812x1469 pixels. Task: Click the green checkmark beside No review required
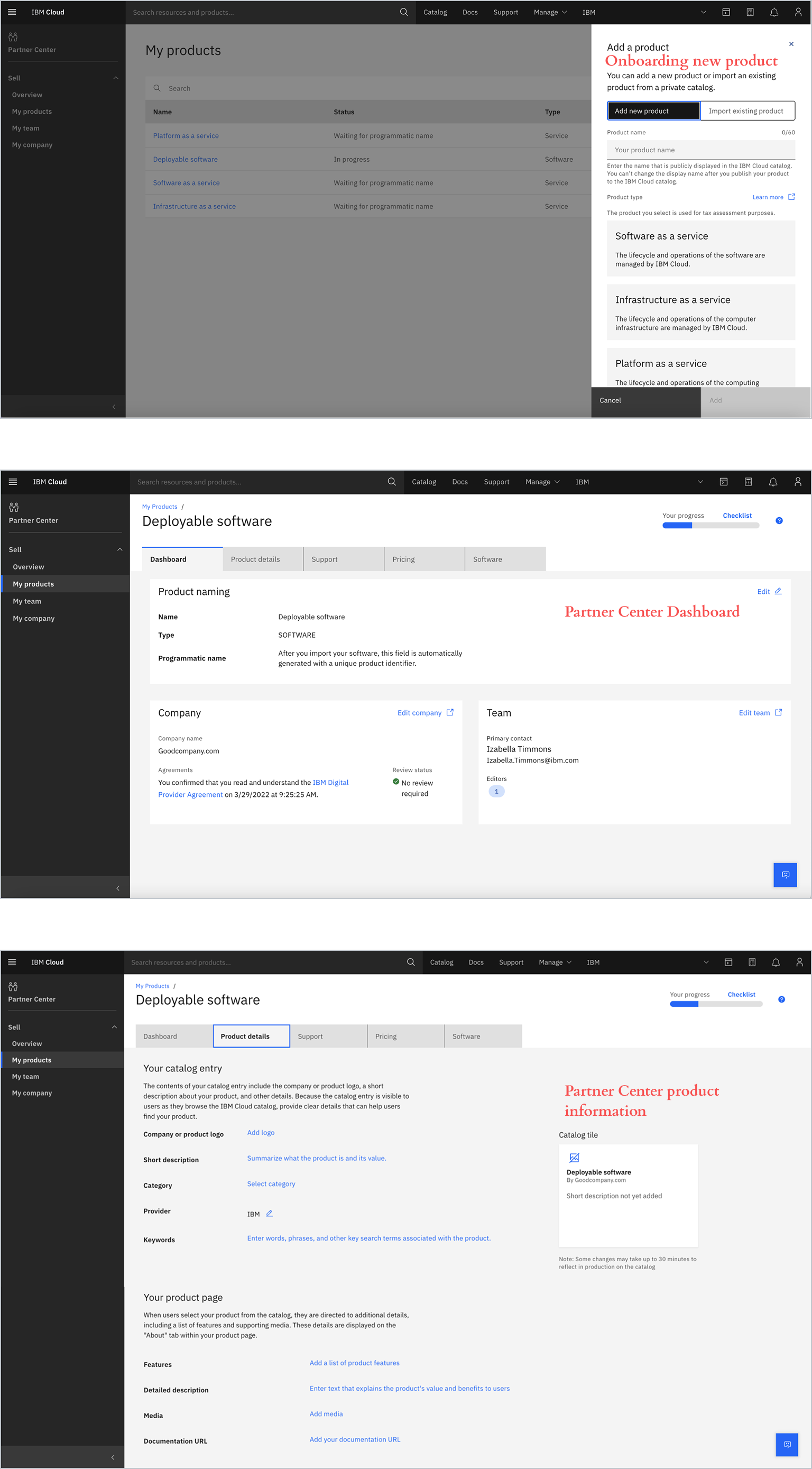pos(396,782)
